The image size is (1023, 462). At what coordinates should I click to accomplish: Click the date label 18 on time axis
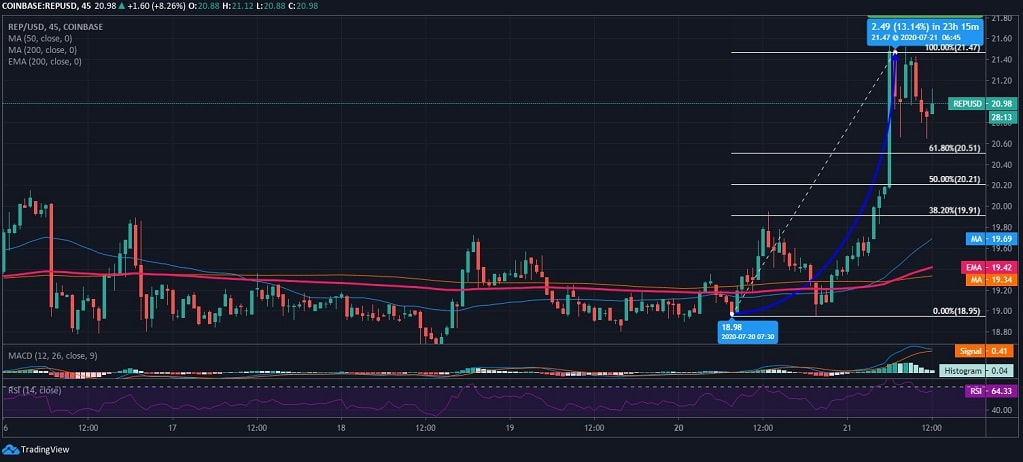(341, 429)
